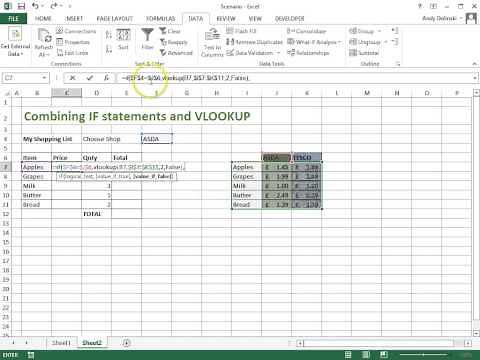Switch to the DEVELOPER tab
This screenshot has width=480, height=360.
click(289, 18)
